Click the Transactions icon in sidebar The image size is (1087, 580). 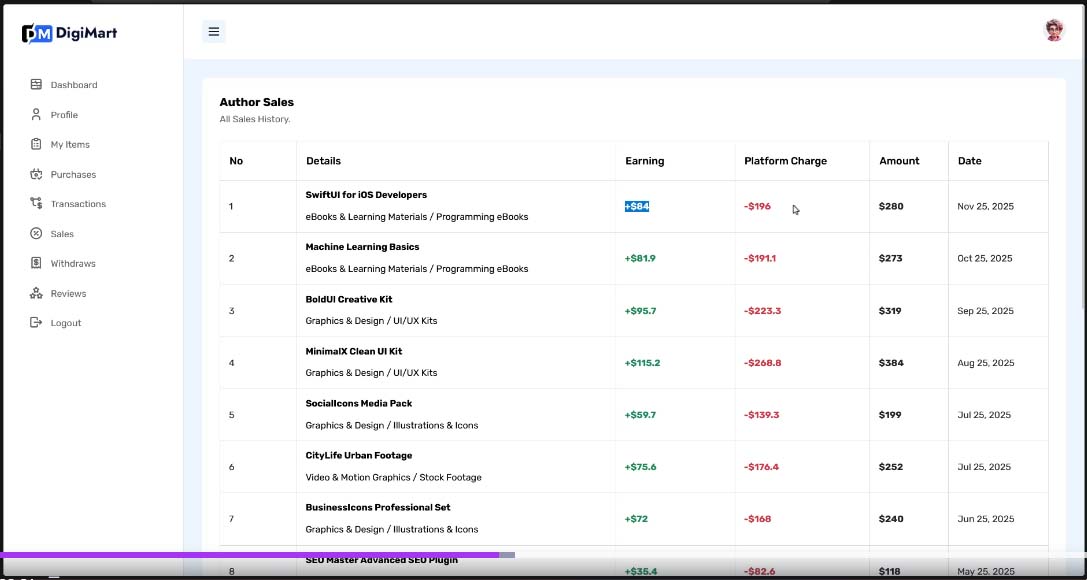point(36,204)
